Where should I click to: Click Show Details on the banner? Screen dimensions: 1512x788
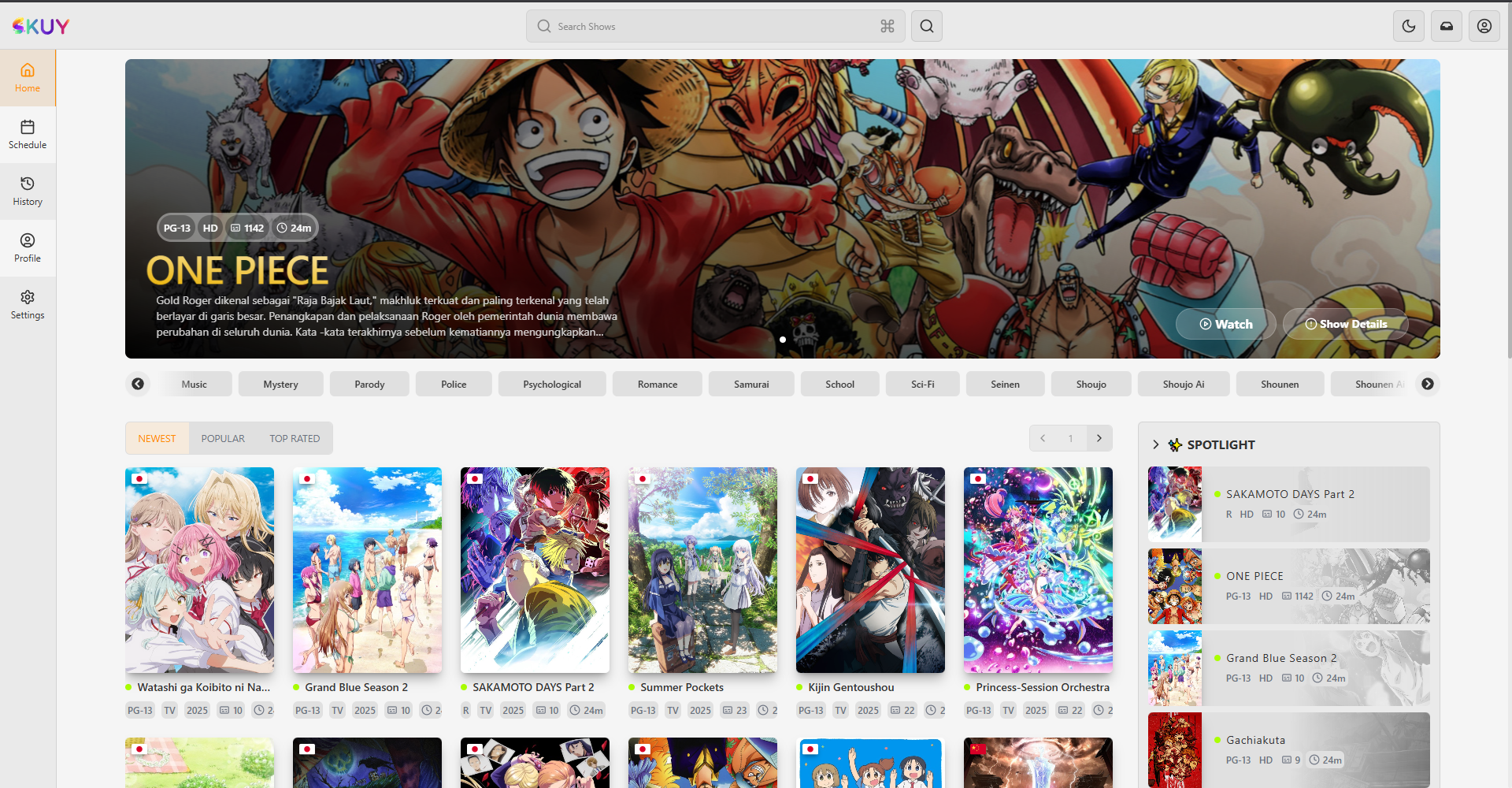1345,324
